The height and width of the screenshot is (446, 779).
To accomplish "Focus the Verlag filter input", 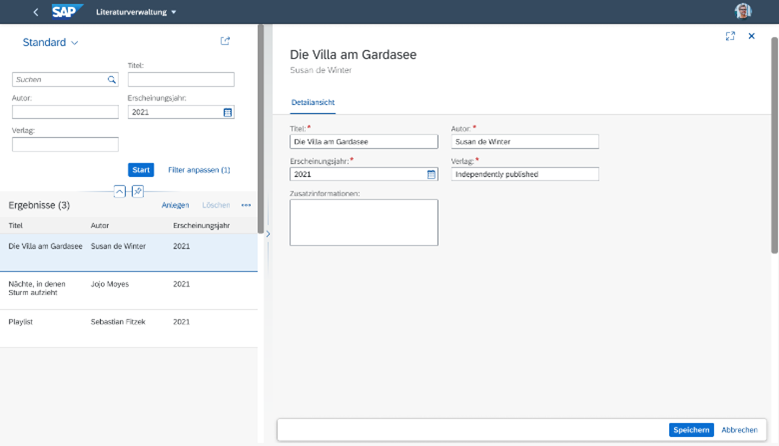I will pyautogui.click(x=65, y=144).
